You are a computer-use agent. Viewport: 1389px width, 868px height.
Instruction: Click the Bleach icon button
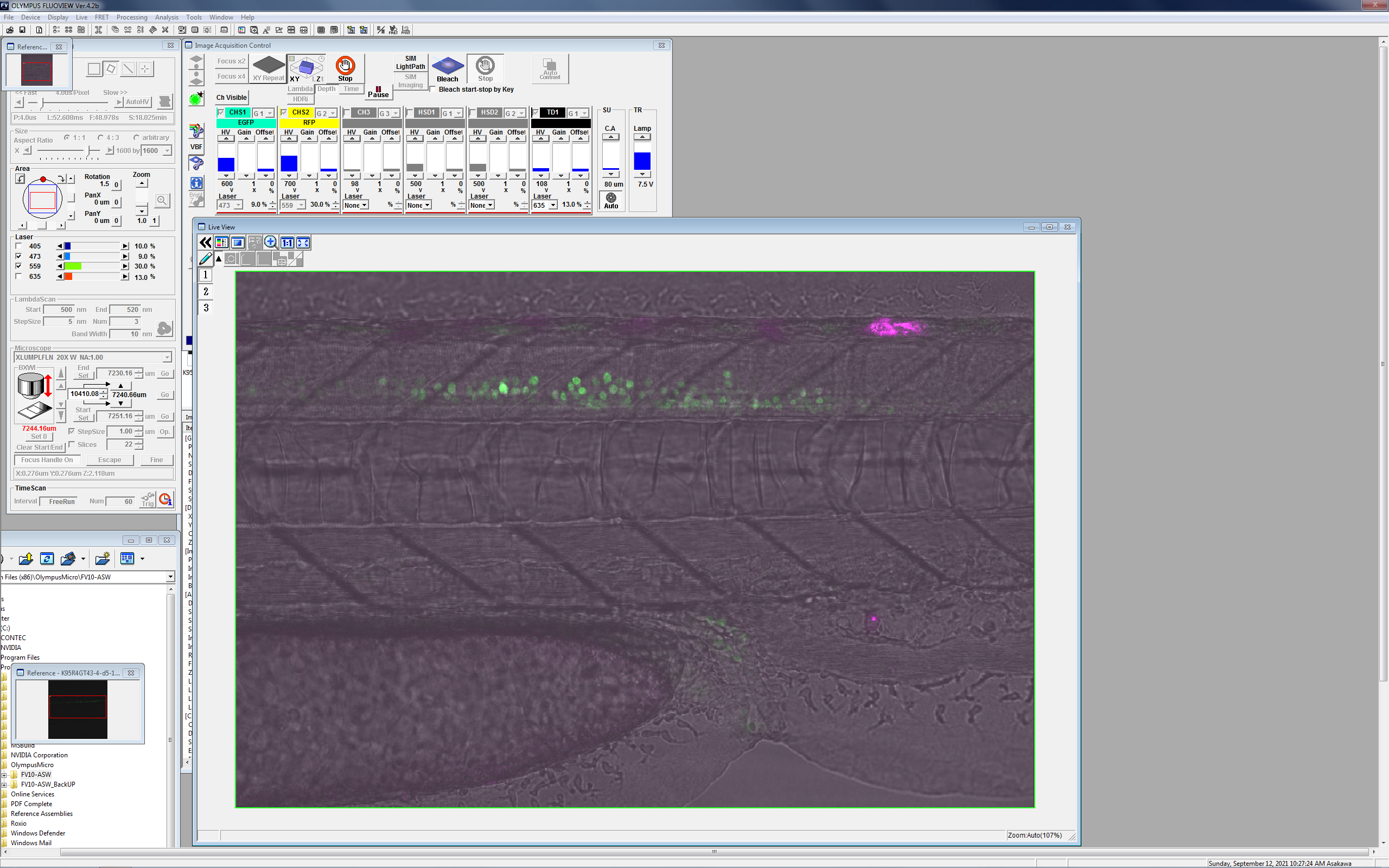[447, 68]
